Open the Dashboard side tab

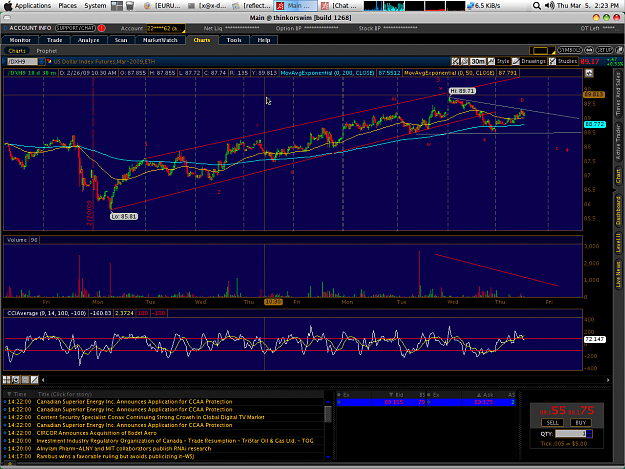click(x=618, y=210)
